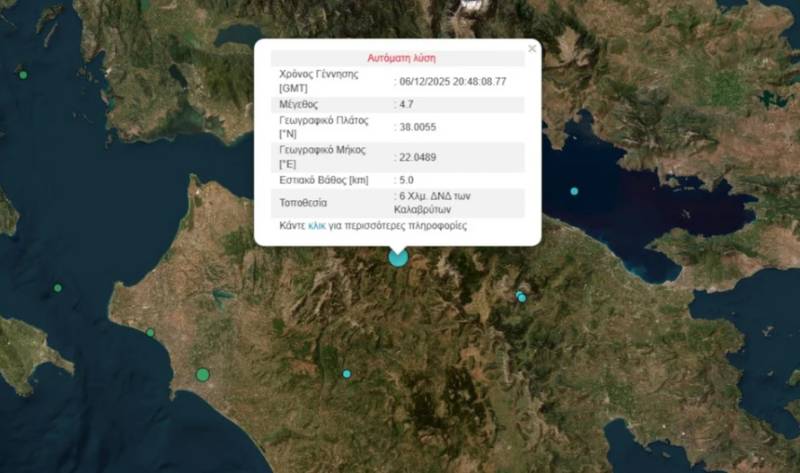Select the cyan earthquake marker in the gulf
The width and height of the screenshot is (800, 473).
574,191
